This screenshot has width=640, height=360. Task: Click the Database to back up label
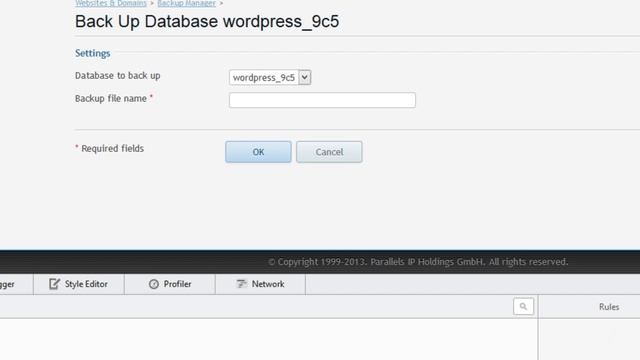click(x=118, y=76)
